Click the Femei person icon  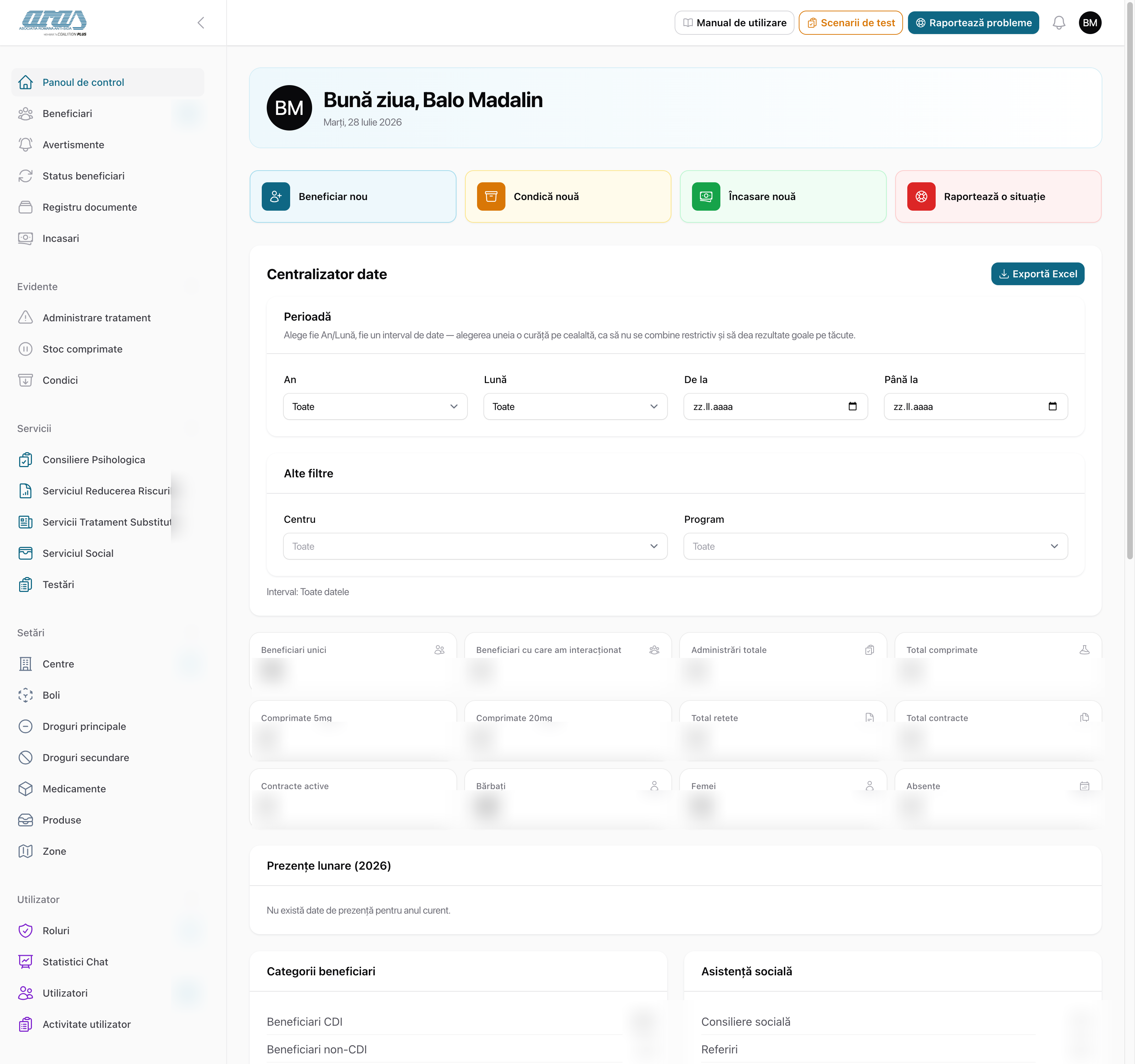(870, 786)
